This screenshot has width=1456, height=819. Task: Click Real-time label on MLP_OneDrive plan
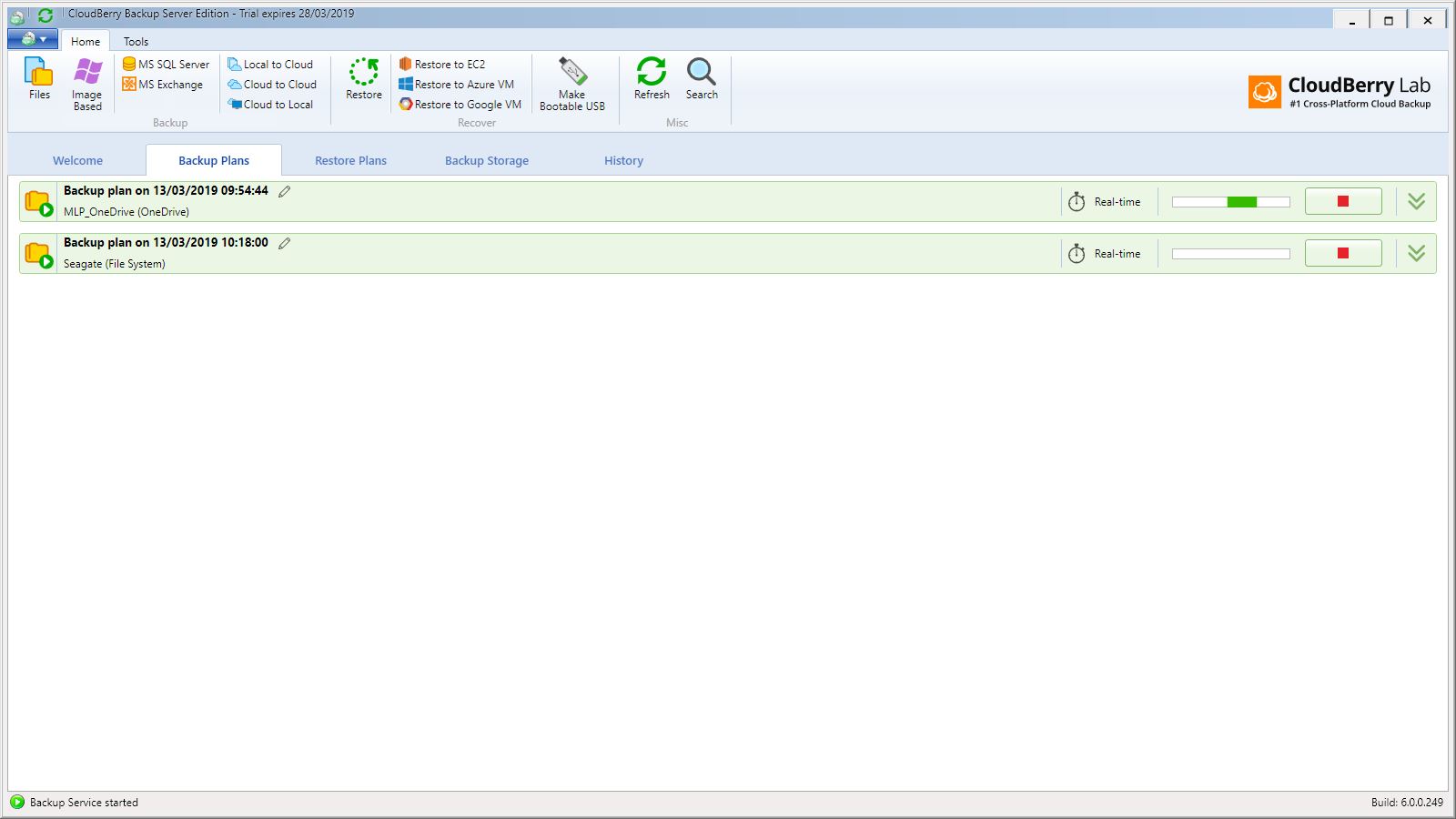tap(1117, 202)
